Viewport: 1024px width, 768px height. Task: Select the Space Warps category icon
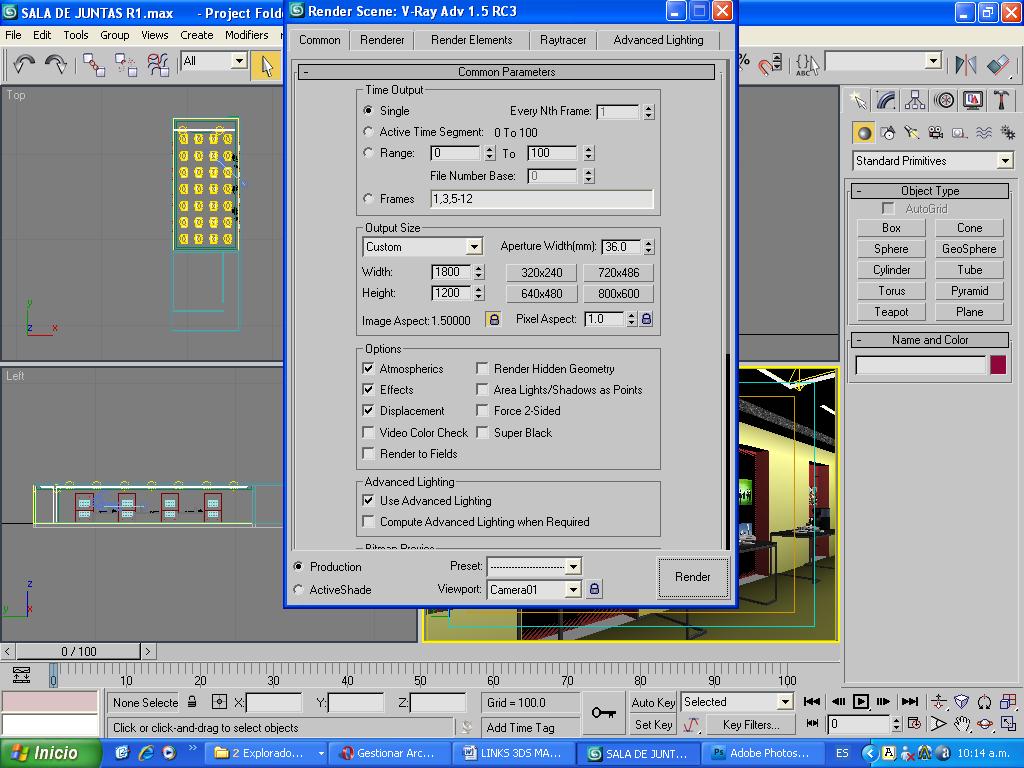point(984,133)
